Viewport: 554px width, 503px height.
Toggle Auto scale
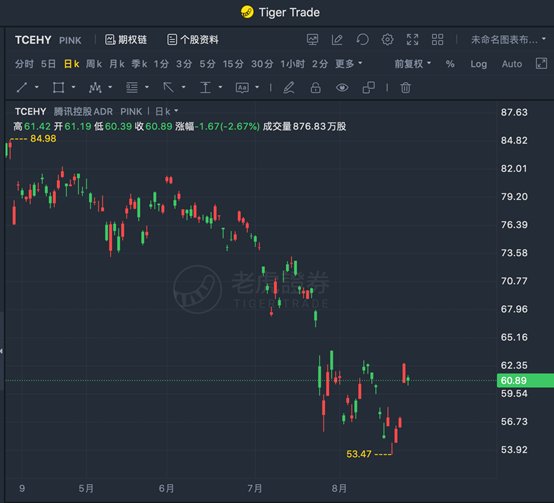click(x=512, y=64)
